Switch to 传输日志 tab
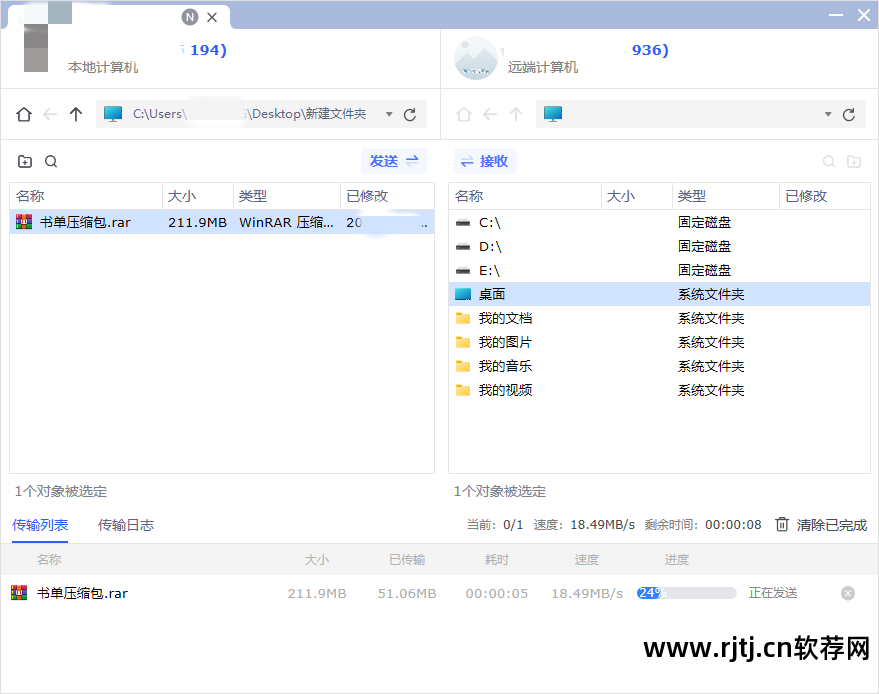This screenshot has height=694, width=879. click(126, 525)
